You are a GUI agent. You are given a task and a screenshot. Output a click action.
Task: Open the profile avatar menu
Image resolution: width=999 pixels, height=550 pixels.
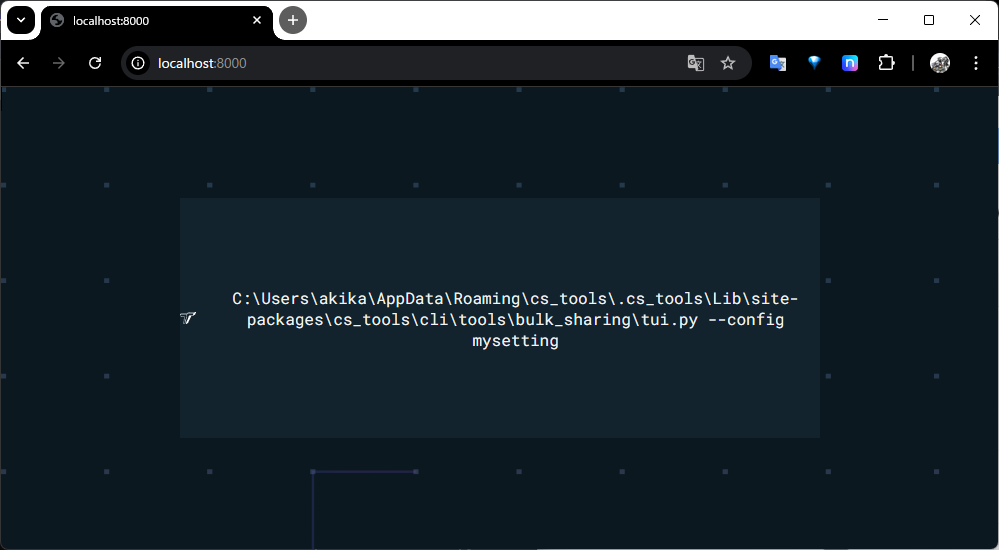pos(940,63)
